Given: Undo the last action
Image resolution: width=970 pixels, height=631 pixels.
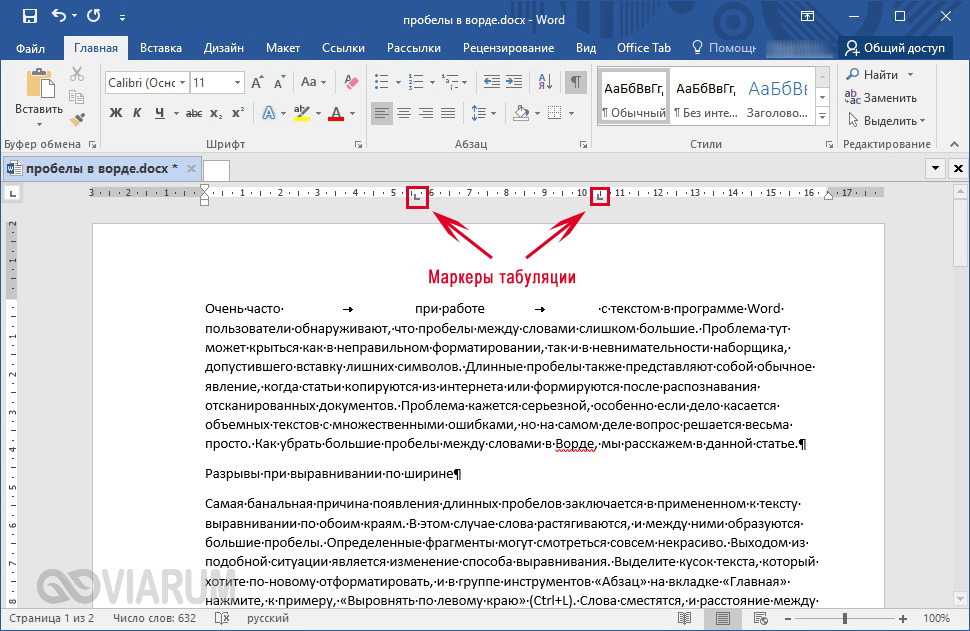Looking at the screenshot, I should click(59, 16).
